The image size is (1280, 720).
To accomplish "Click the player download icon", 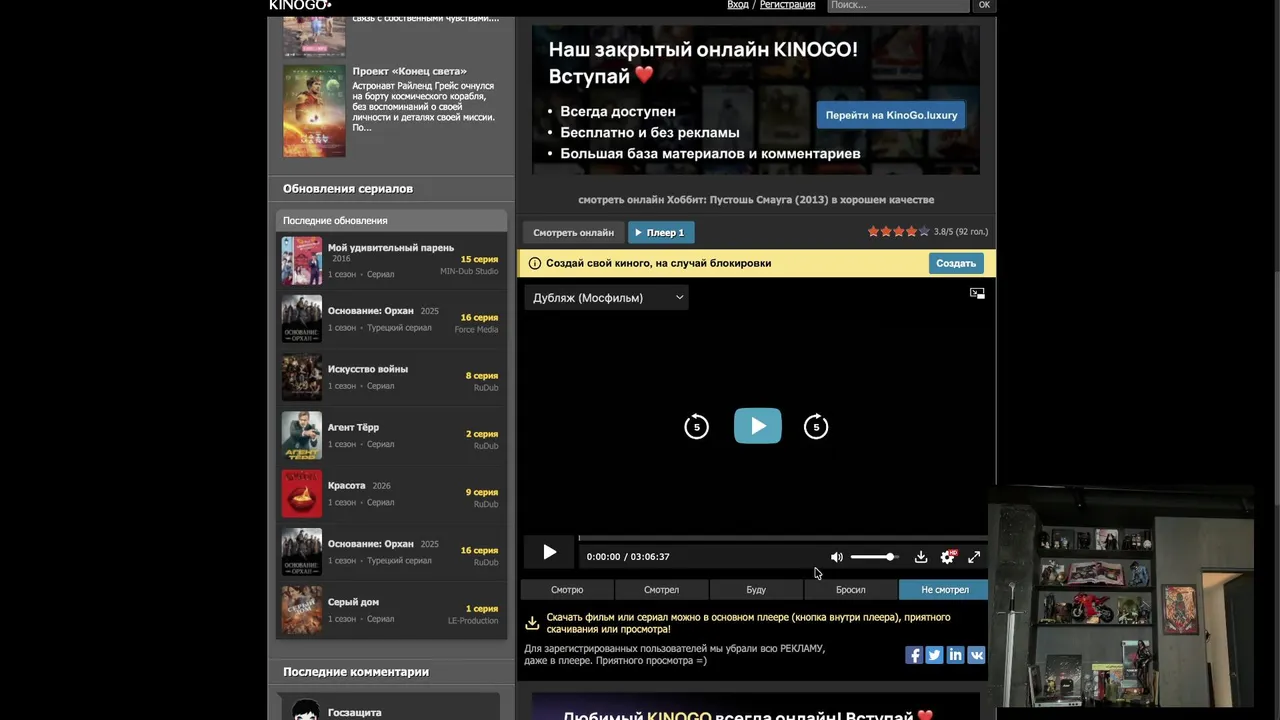I will [921, 557].
